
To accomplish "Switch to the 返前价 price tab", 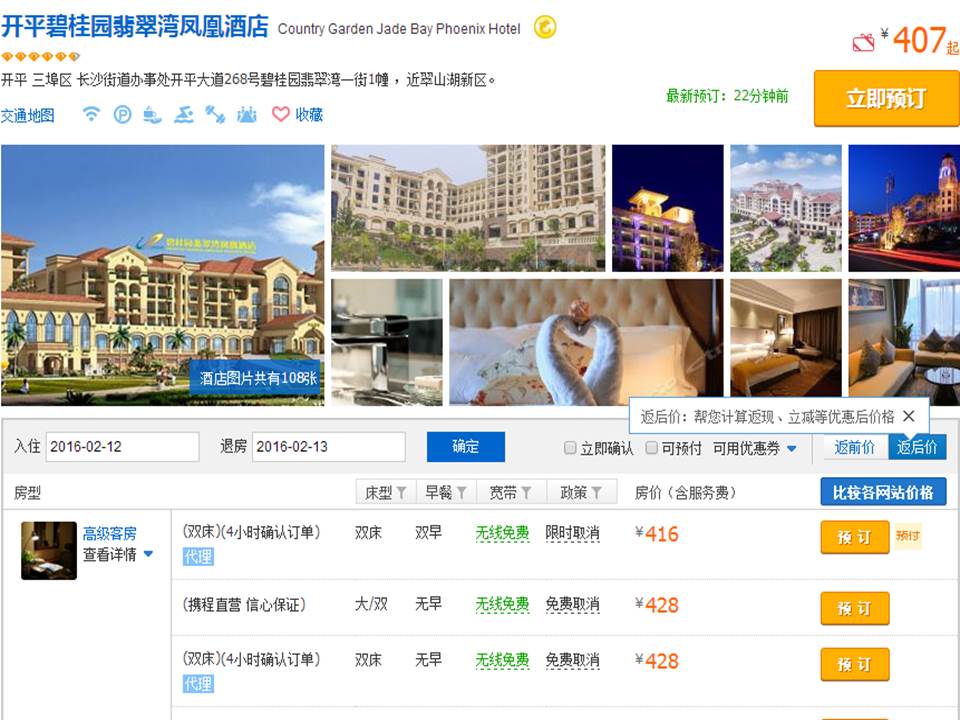I will [855, 447].
